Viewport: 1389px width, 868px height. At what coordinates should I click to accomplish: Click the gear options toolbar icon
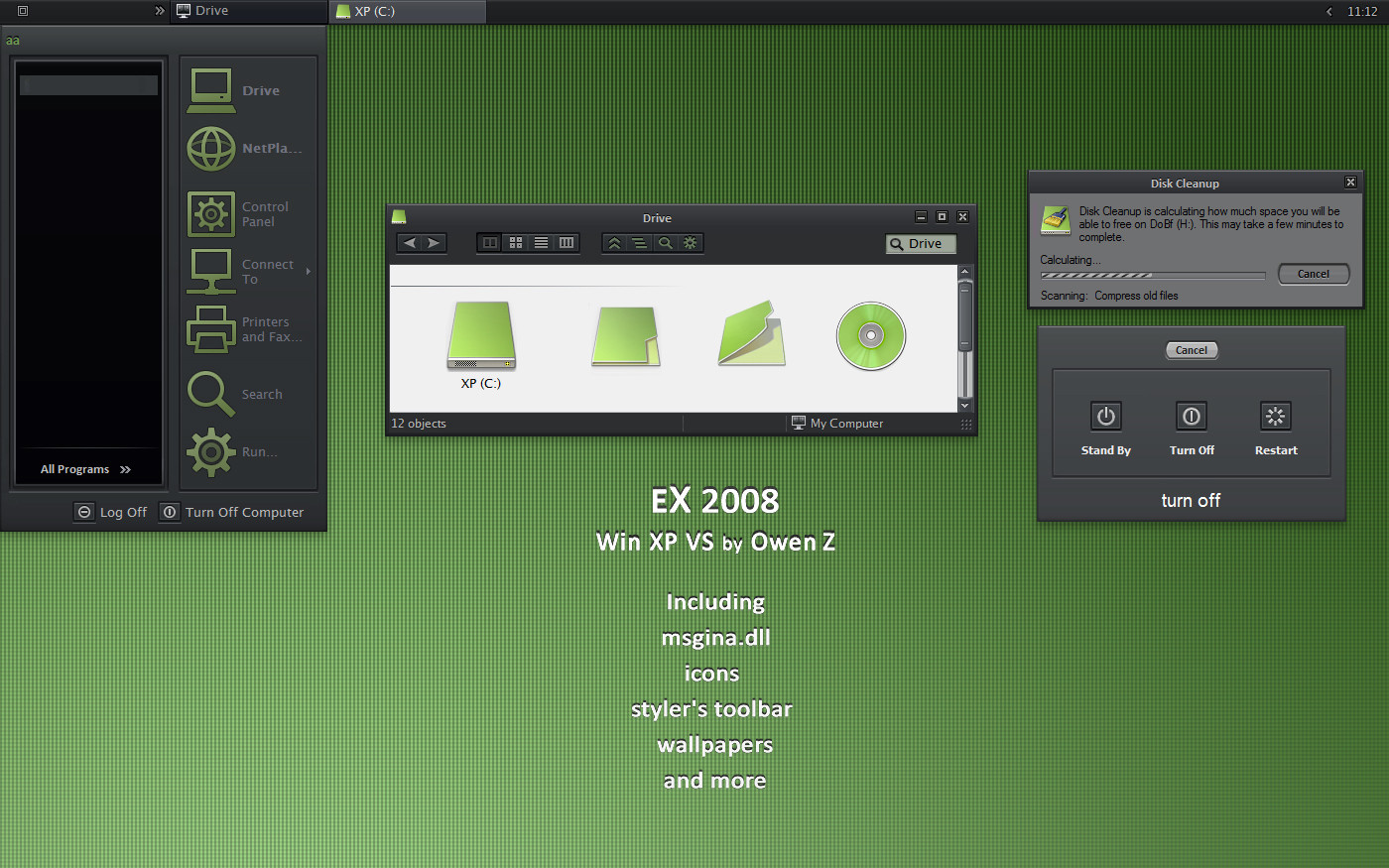pyautogui.click(x=691, y=243)
